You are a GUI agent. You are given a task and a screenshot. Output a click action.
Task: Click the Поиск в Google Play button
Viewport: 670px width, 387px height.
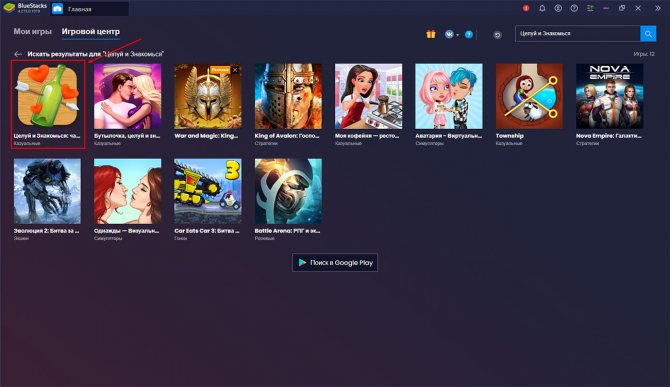coord(335,263)
